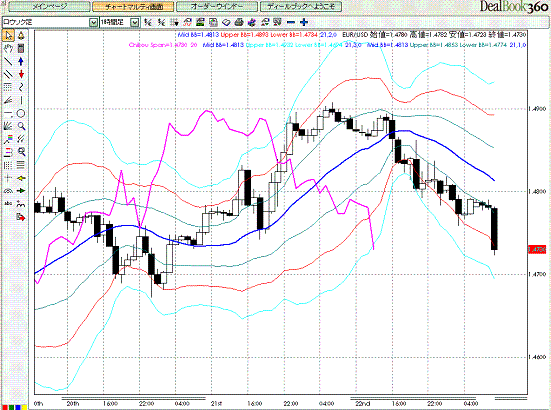Place a blue up arrow marker
This screenshot has width=551, height=410.
(x=21, y=61)
